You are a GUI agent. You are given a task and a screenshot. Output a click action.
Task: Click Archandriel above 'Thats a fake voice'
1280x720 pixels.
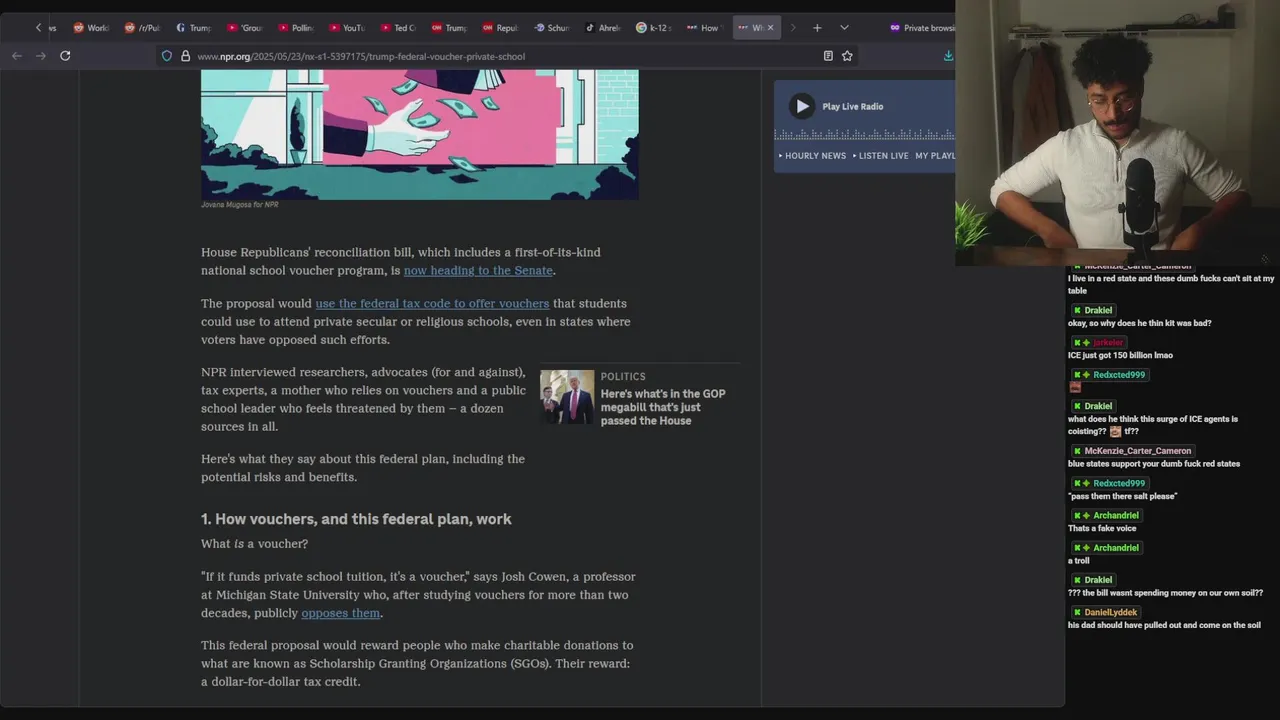click(x=1116, y=515)
